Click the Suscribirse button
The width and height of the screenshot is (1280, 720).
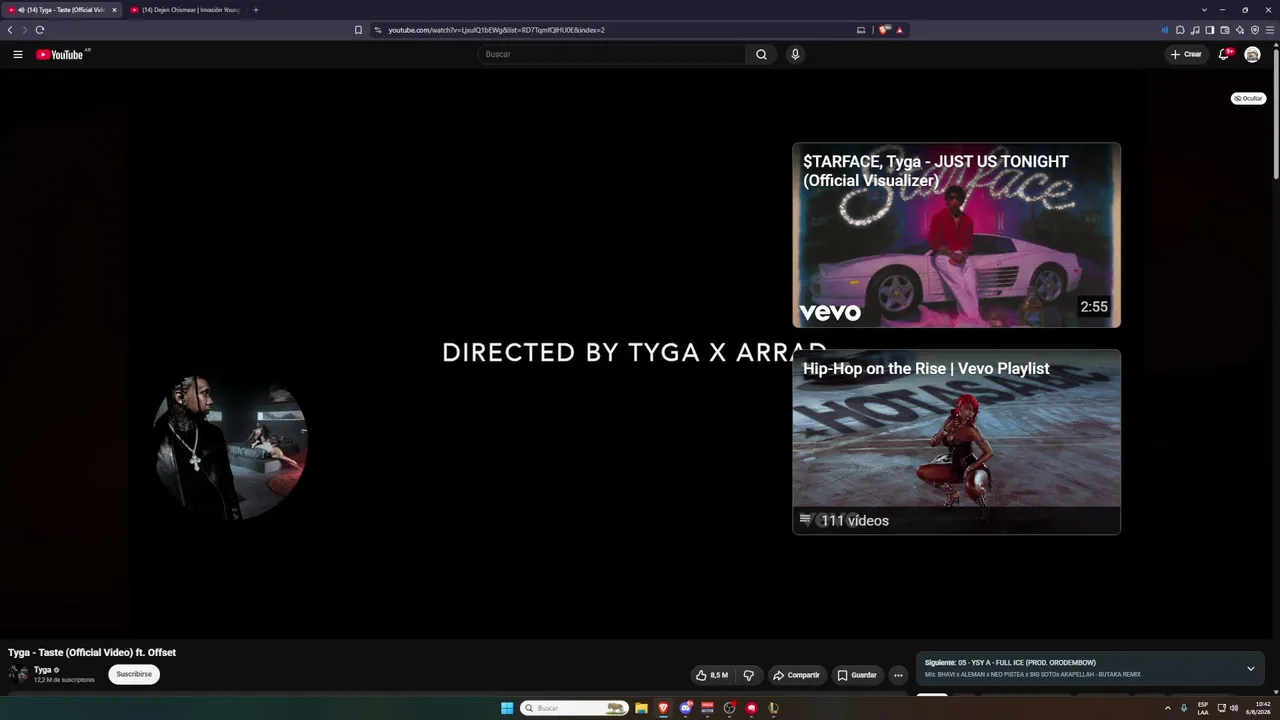click(x=134, y=674)
